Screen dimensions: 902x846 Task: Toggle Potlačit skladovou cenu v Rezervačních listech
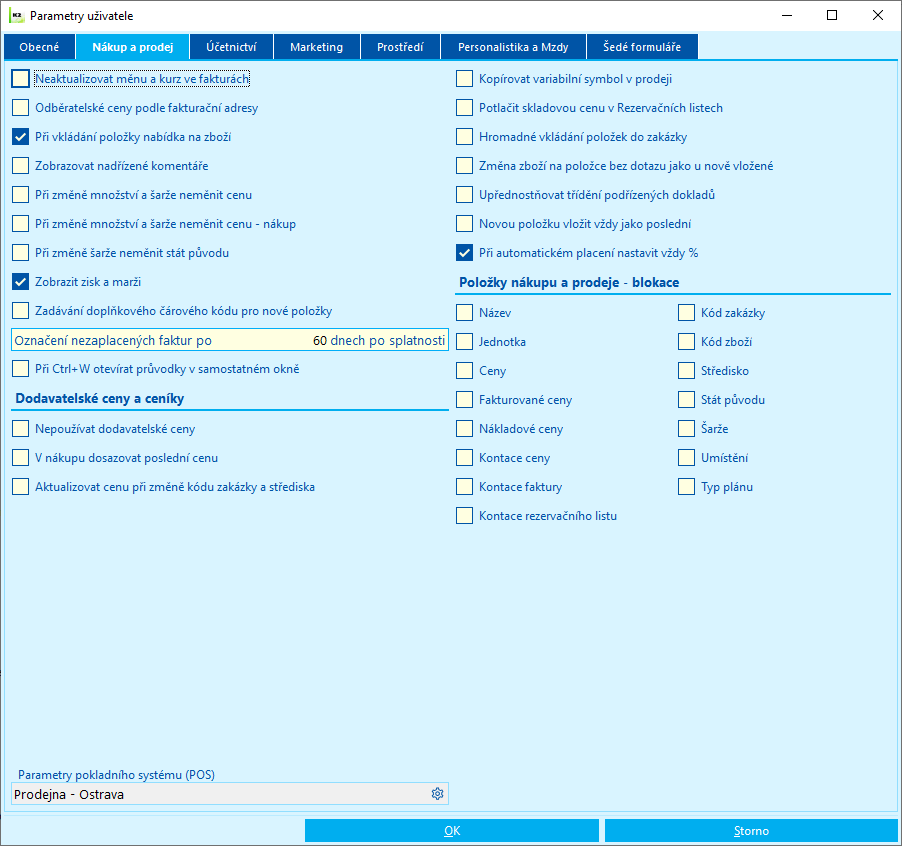click(x=464, y=108)
